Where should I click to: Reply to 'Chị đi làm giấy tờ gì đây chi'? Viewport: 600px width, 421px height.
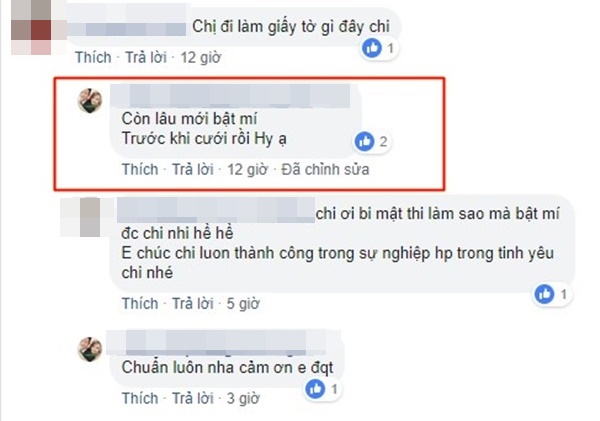146,57
